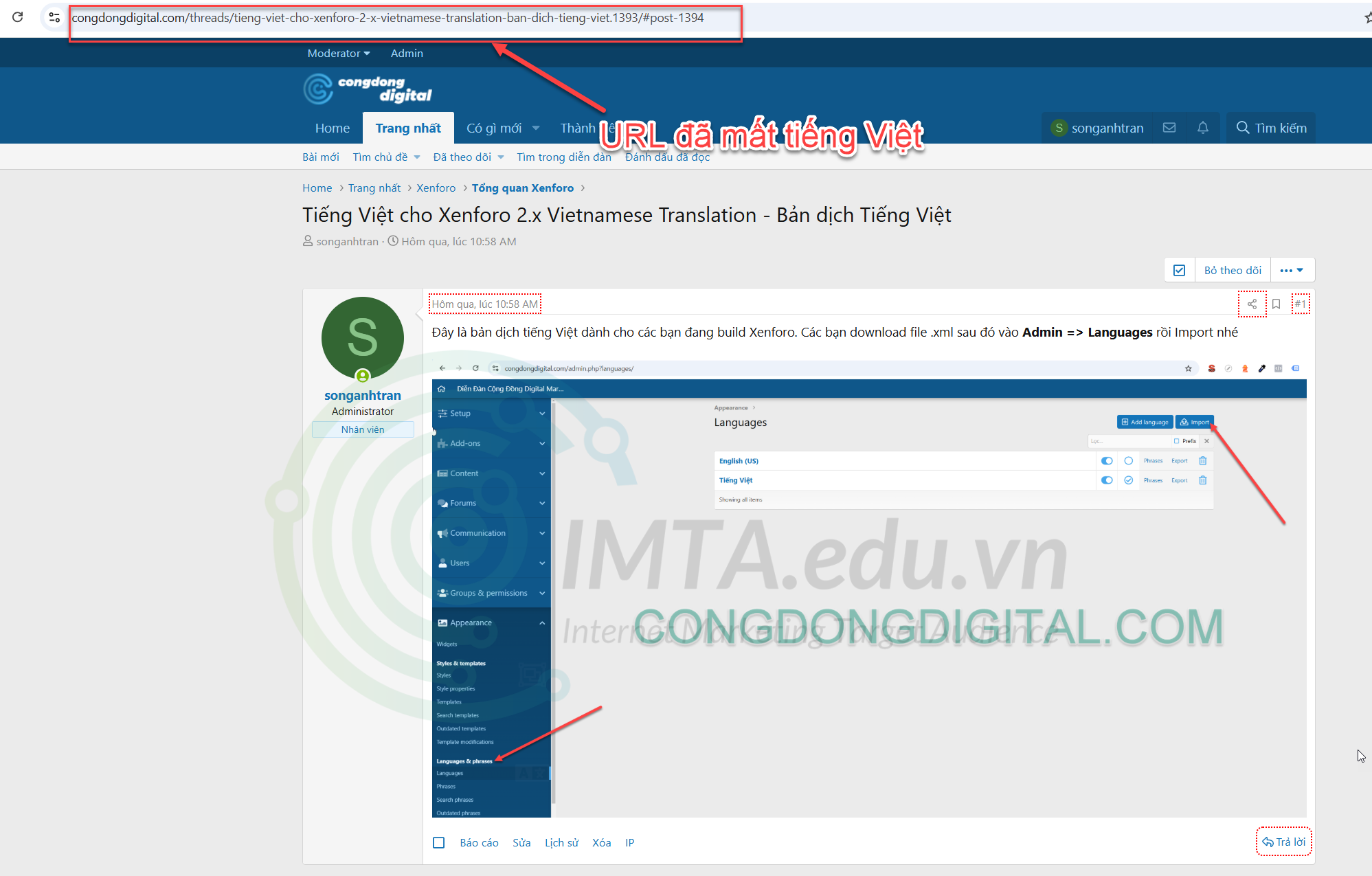Viewport: 1372px width, 876px height.
Task: Open the Có gì mới tab
Action: [494, 128]
